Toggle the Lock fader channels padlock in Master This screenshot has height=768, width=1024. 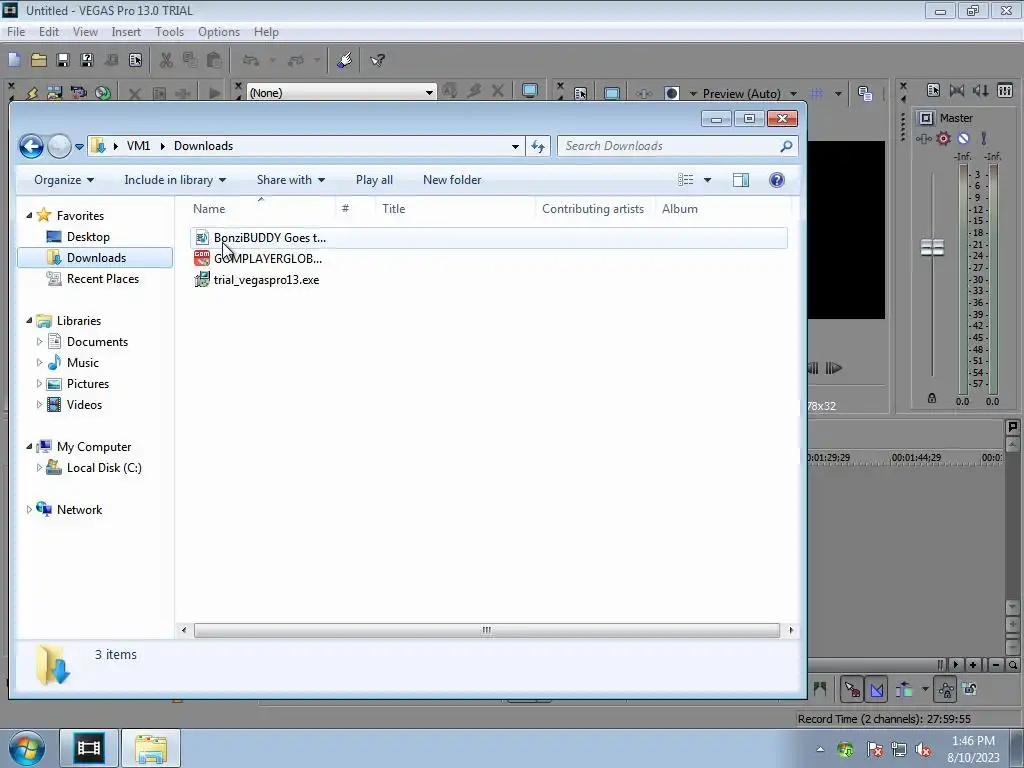pos(932,398)
